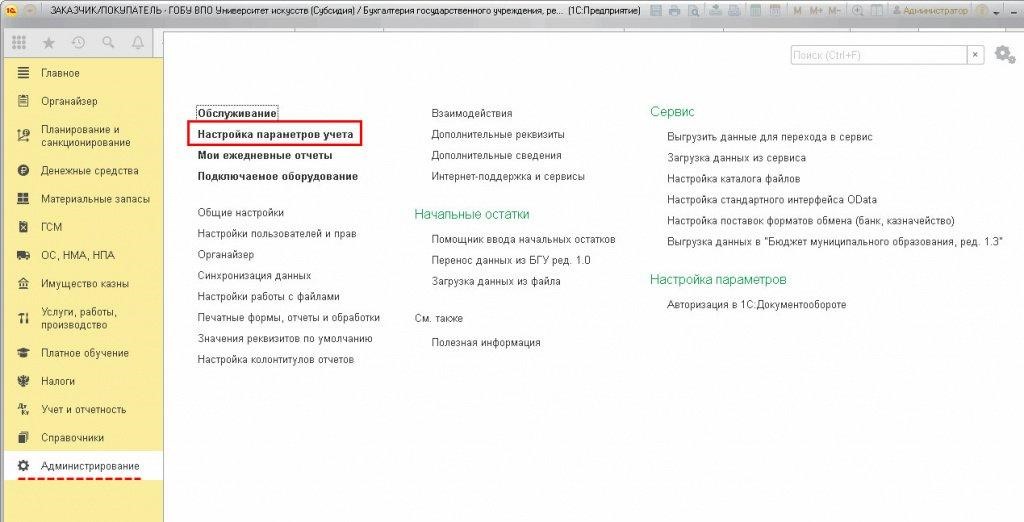Open the sections grid menu icon
This screenshot has width=1024, height=522.
[x=19, y=42]
